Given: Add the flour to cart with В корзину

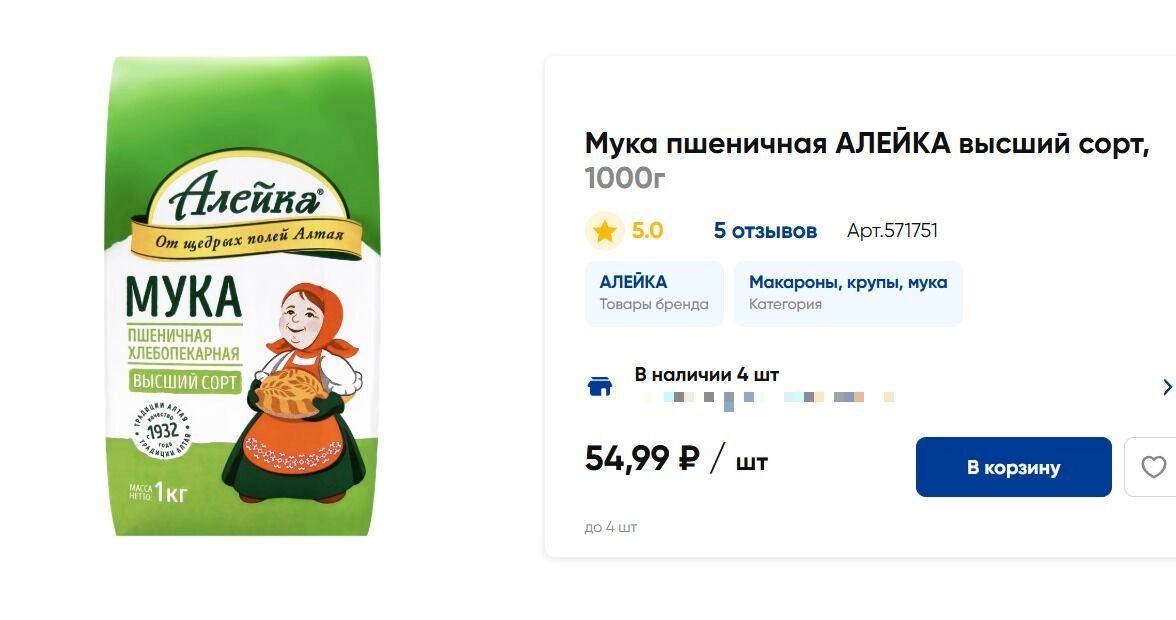Looking at the screenshot, I should coord(1013,466).
